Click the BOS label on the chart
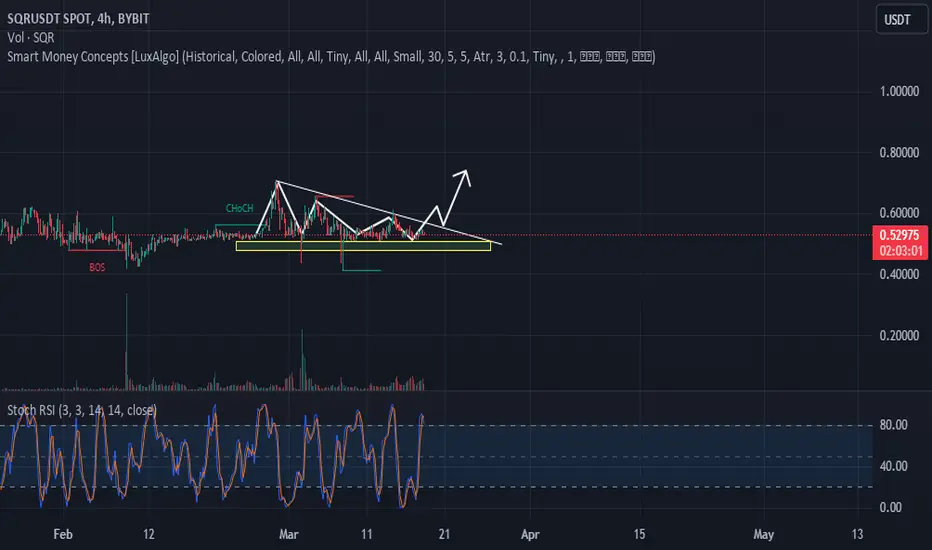This screenshot has width=932, height=550. tap(97, 268)
